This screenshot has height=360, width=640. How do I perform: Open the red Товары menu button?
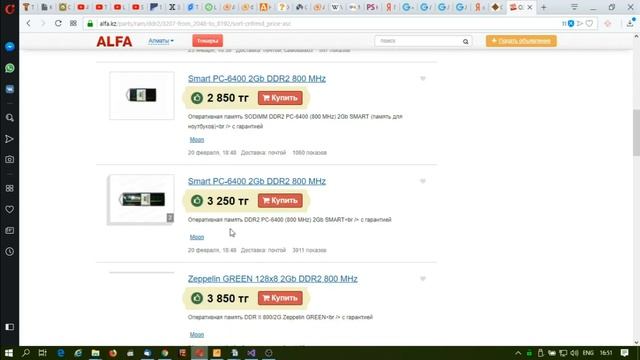click(207, 41)
